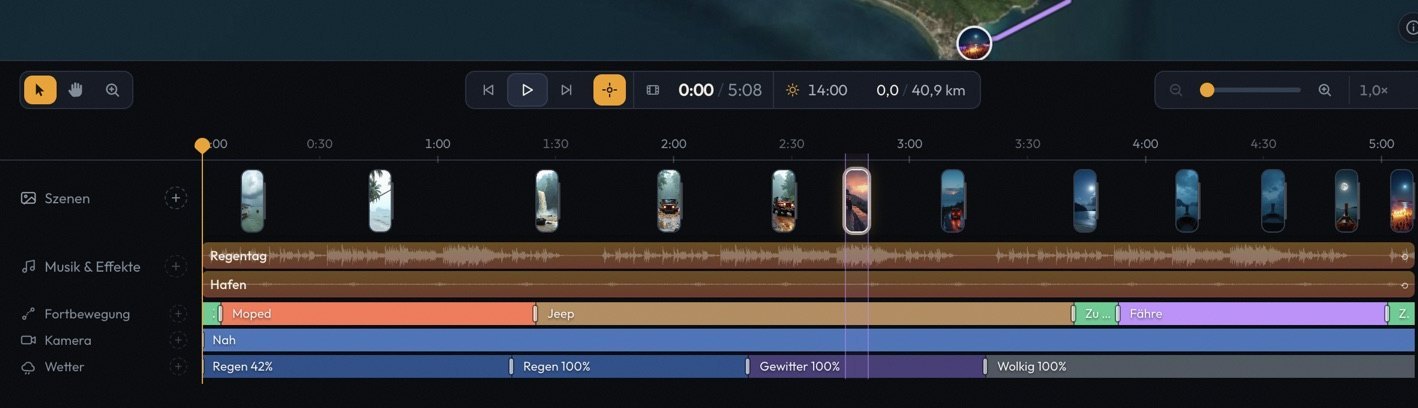Screen dimensions: 1418x408
Task: Click the Kamera camera icon
Action: [28, 340]
